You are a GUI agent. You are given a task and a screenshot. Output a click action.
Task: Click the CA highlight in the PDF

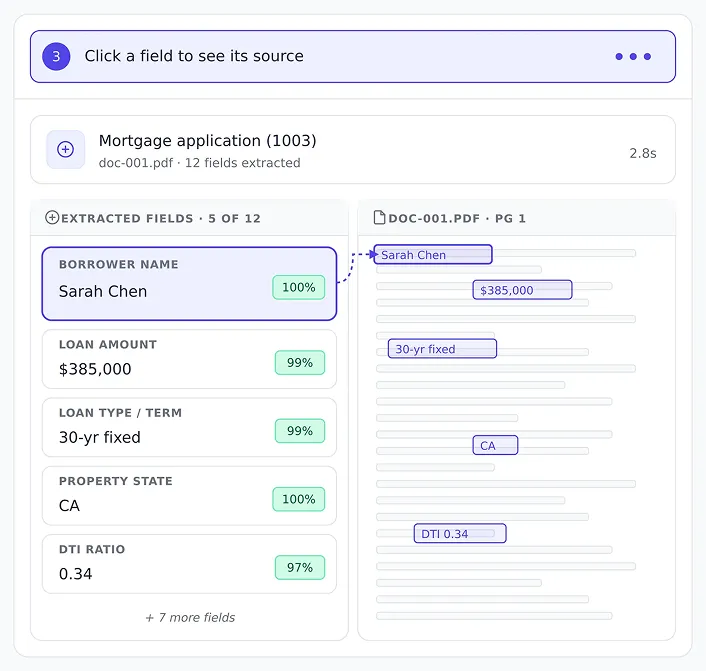pos(495,445)
